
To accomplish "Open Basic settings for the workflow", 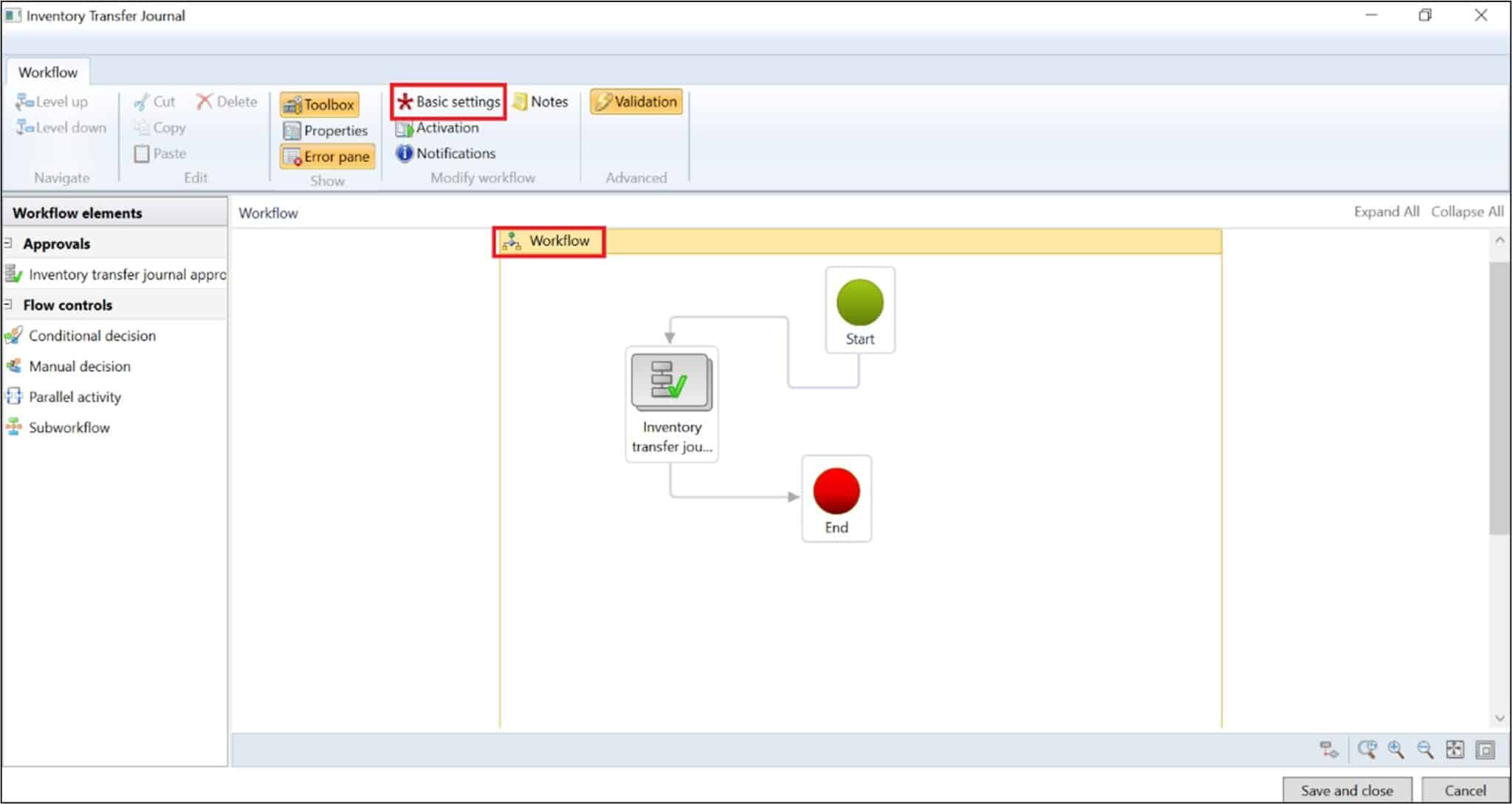I will point(448,102).
